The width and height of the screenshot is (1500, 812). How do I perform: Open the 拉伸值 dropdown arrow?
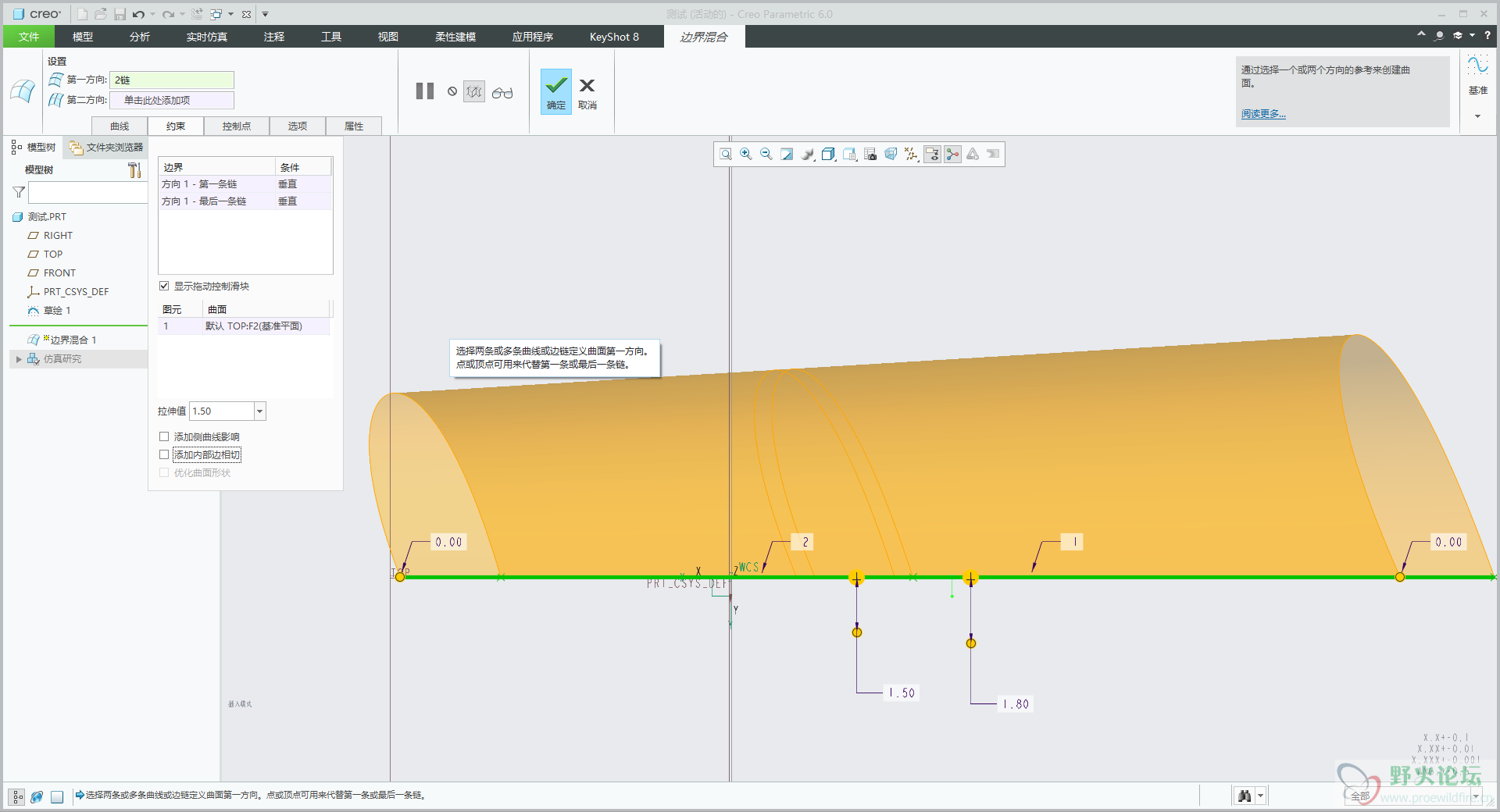(259, 411)
